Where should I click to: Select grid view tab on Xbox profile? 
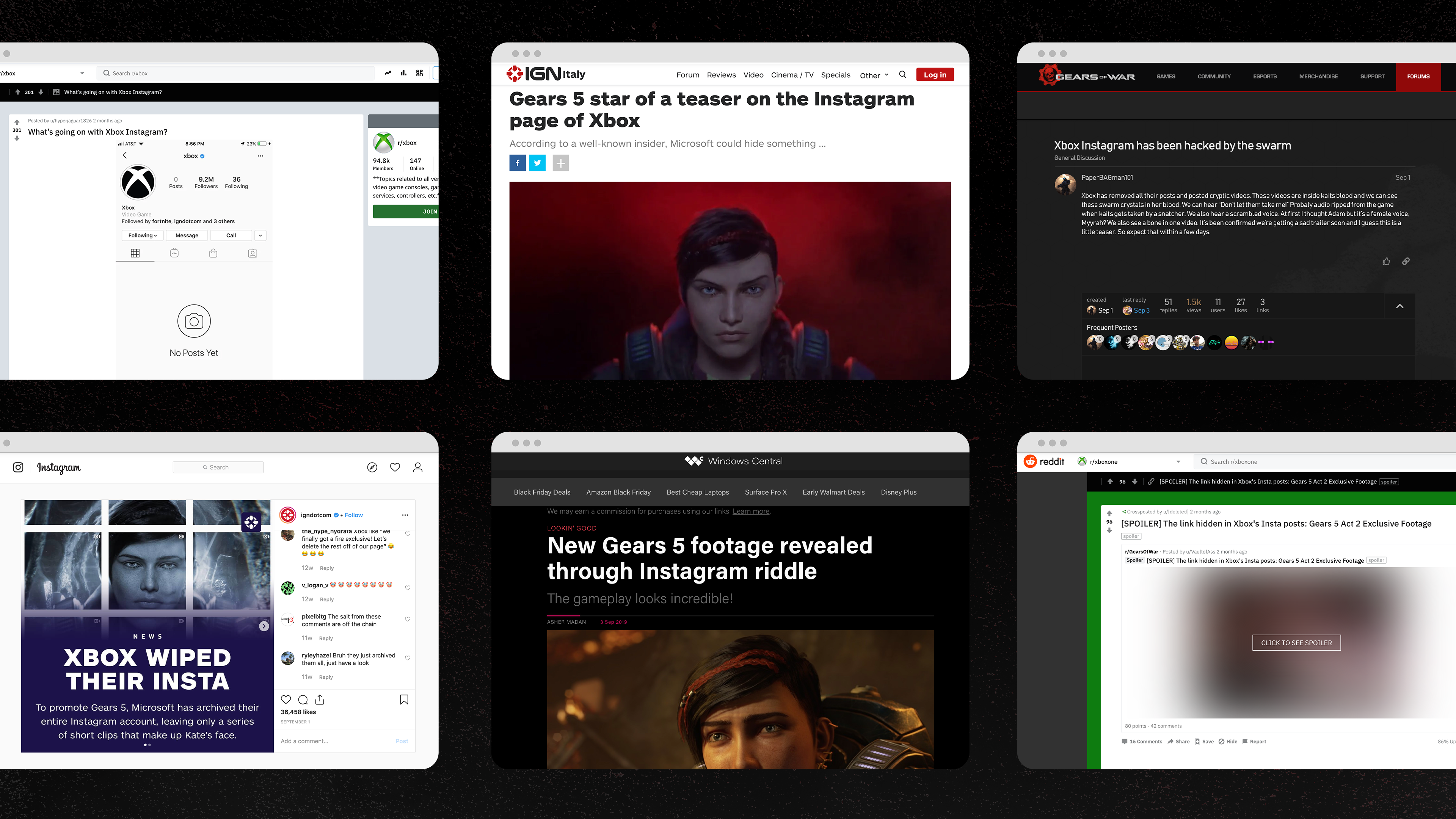(x=135, y=253)
